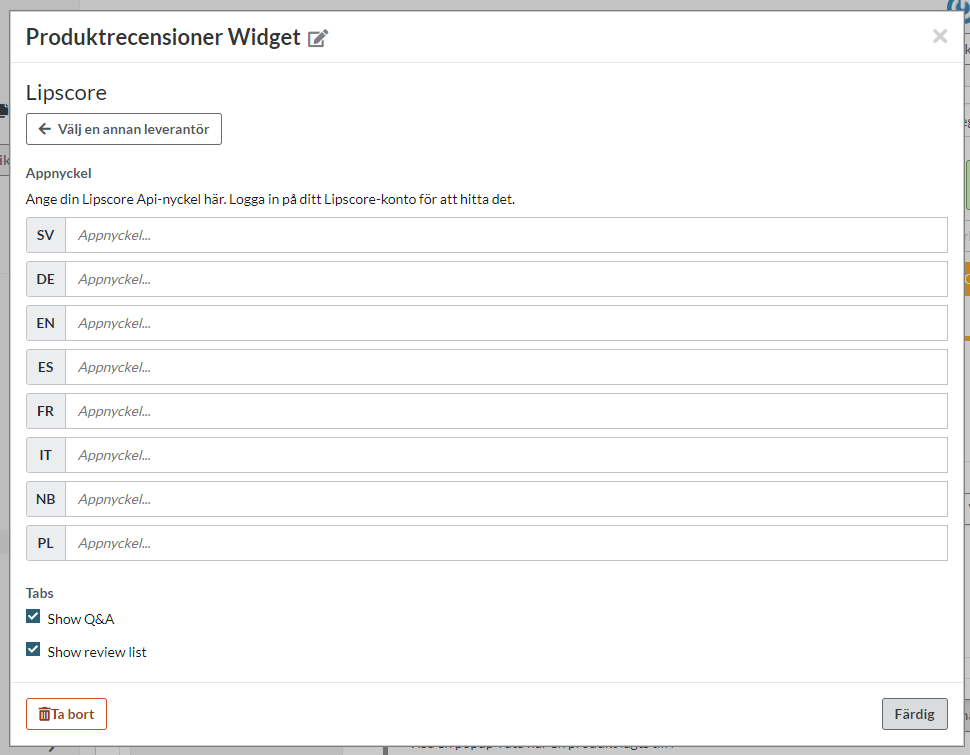Toggle the Show Q&A checkbox
The width and height of the screenshot is (970, 755).
coord(33,617)
